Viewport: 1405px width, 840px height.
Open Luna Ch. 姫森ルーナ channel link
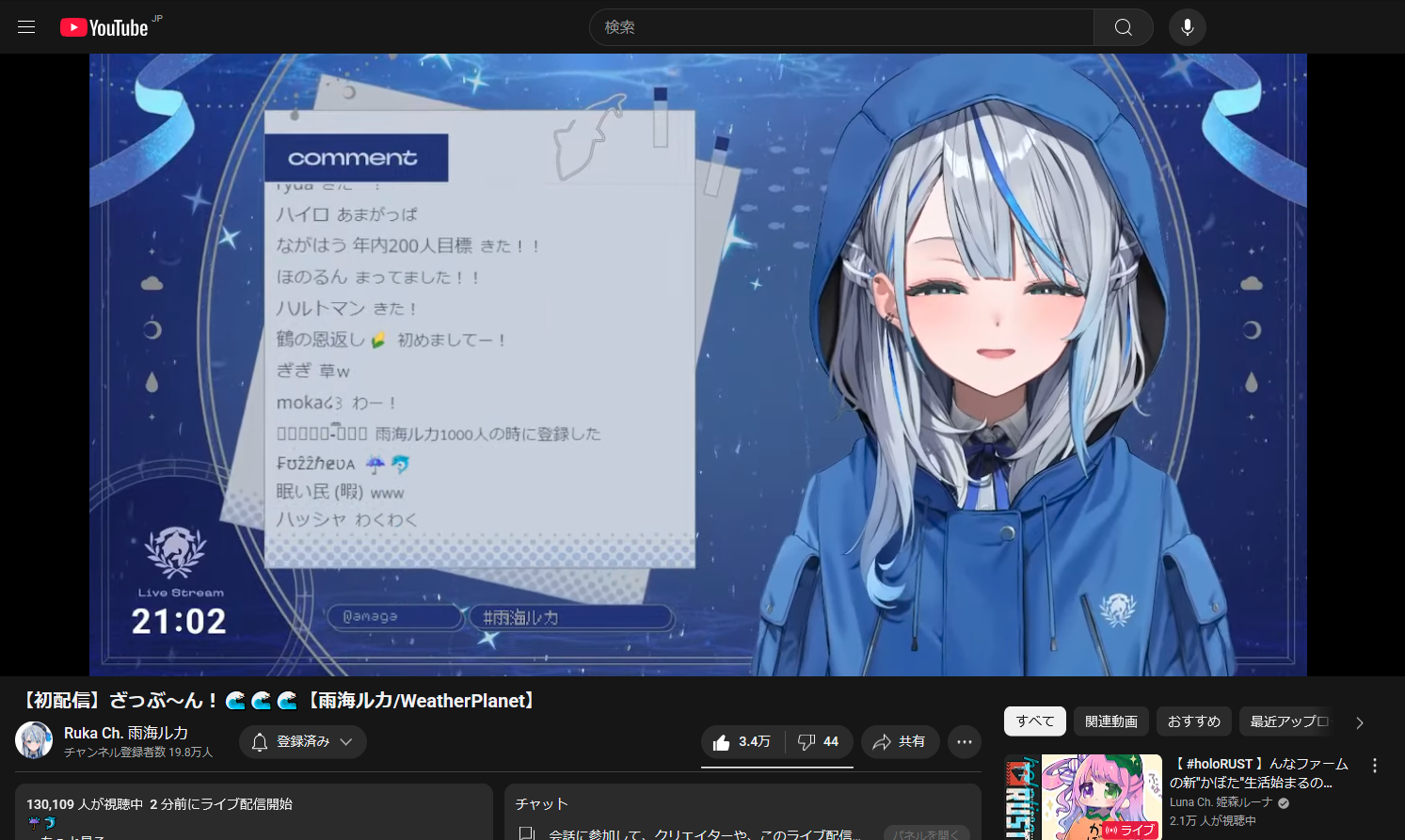click(x=1221, y=802)
